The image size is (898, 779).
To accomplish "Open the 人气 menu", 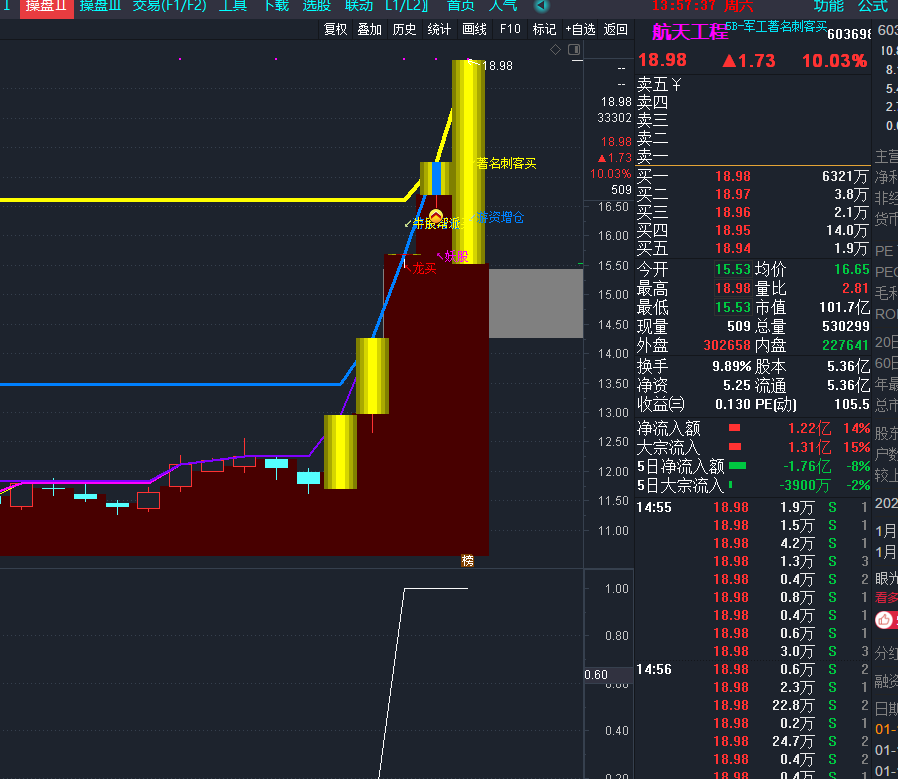I will click(x=503, y=6).
